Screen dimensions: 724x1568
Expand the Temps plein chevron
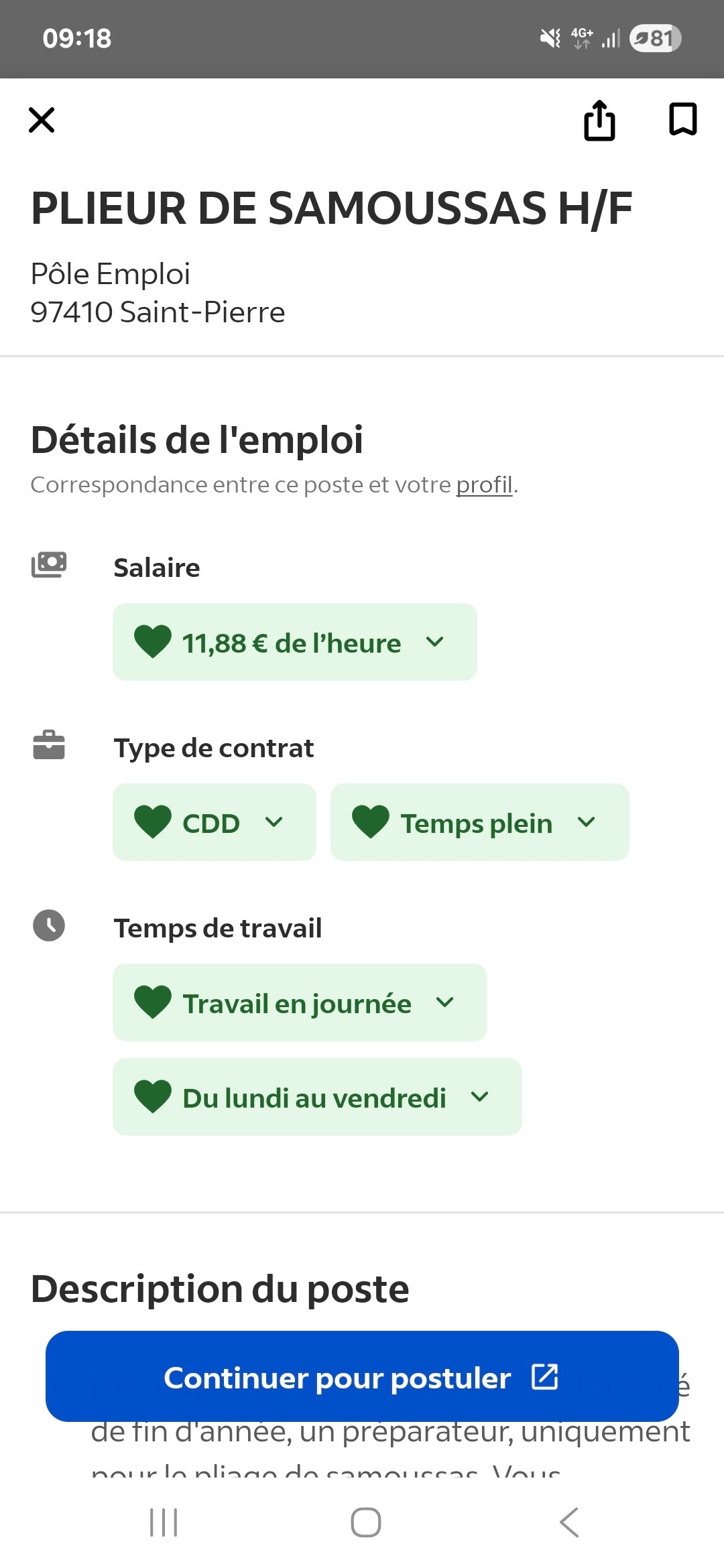(587, 822)
